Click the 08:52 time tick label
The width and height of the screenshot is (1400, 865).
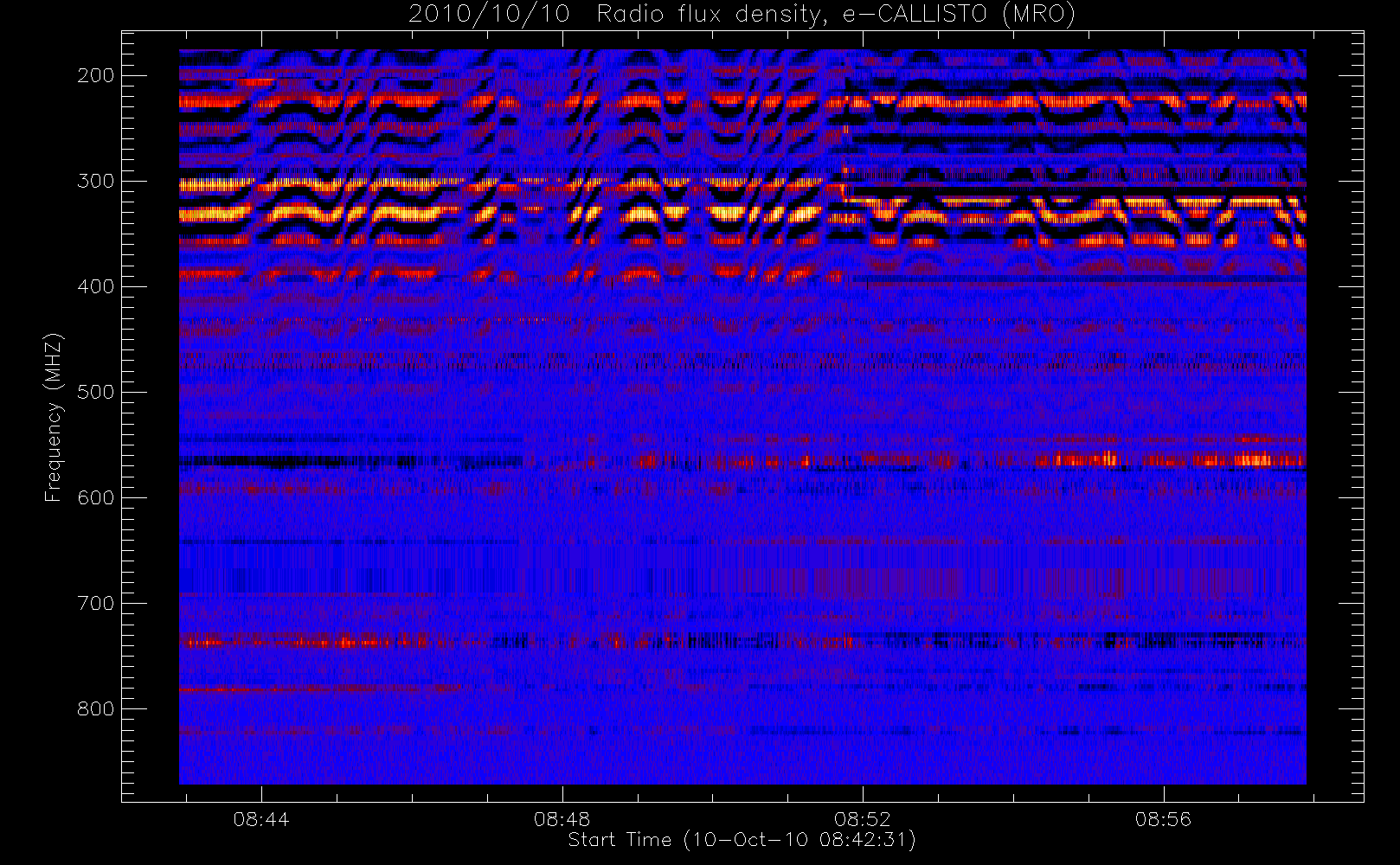point(863,819)
